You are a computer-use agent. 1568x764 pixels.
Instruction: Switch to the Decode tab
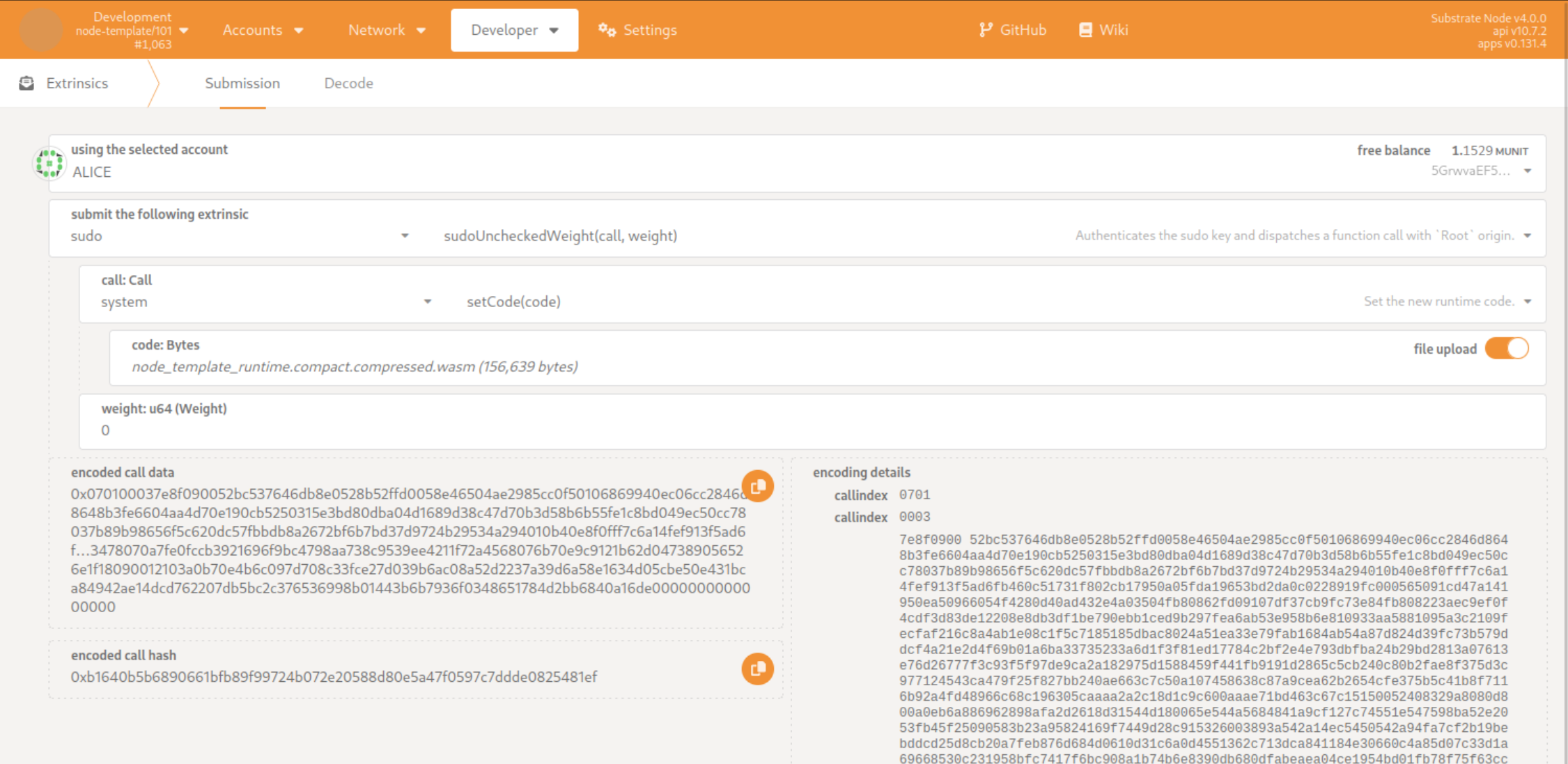click(x=348, y=83)
